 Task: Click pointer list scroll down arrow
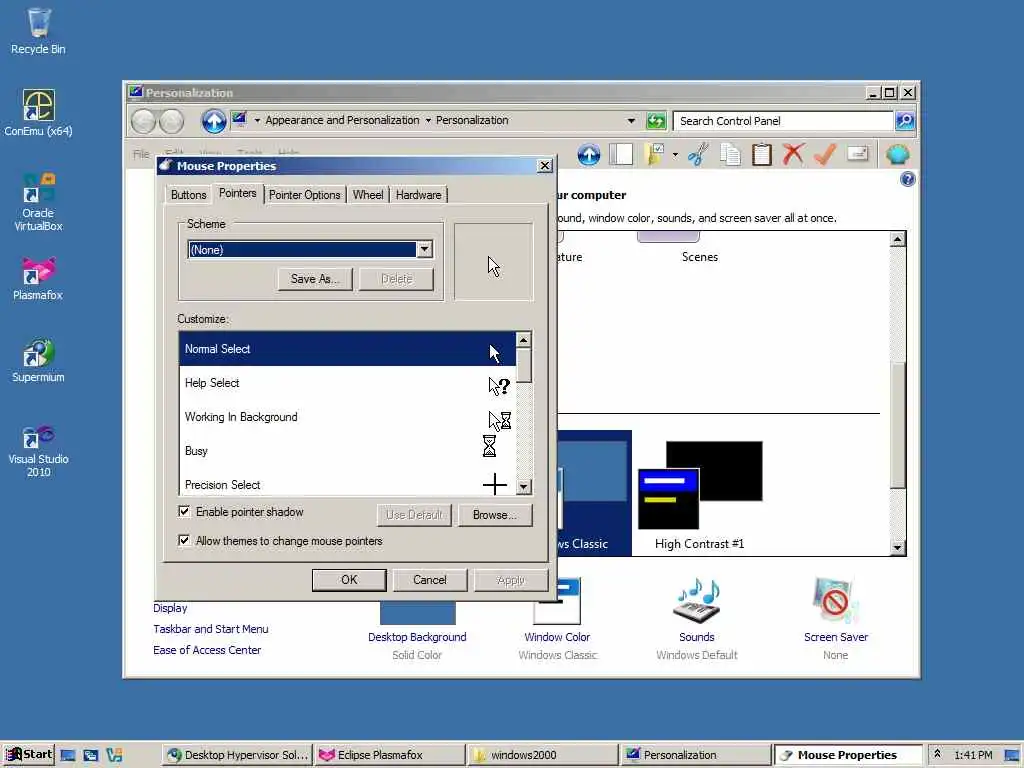[x=523, y=487]
